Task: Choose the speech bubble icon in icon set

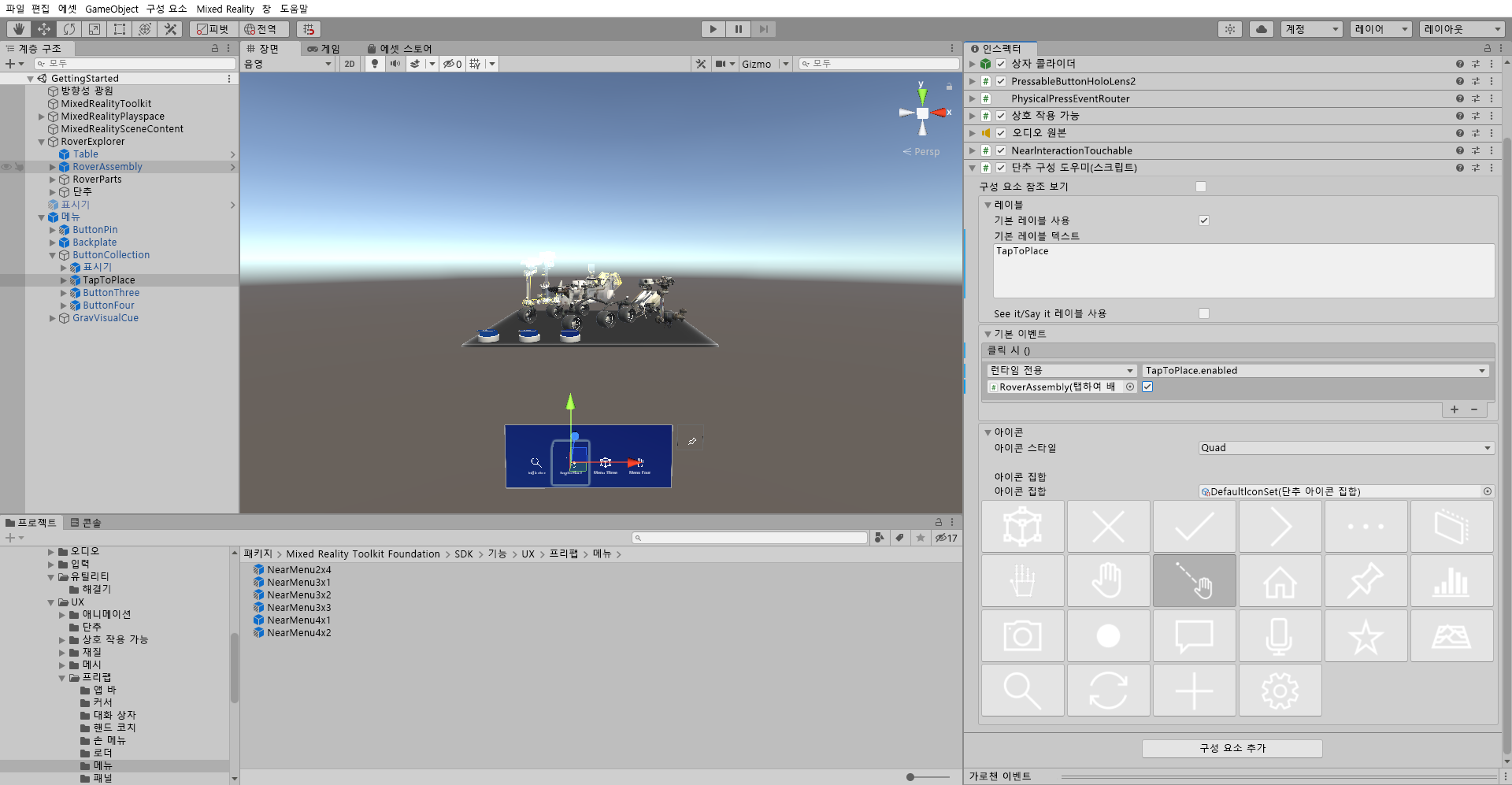Action: pos(1194,635)
